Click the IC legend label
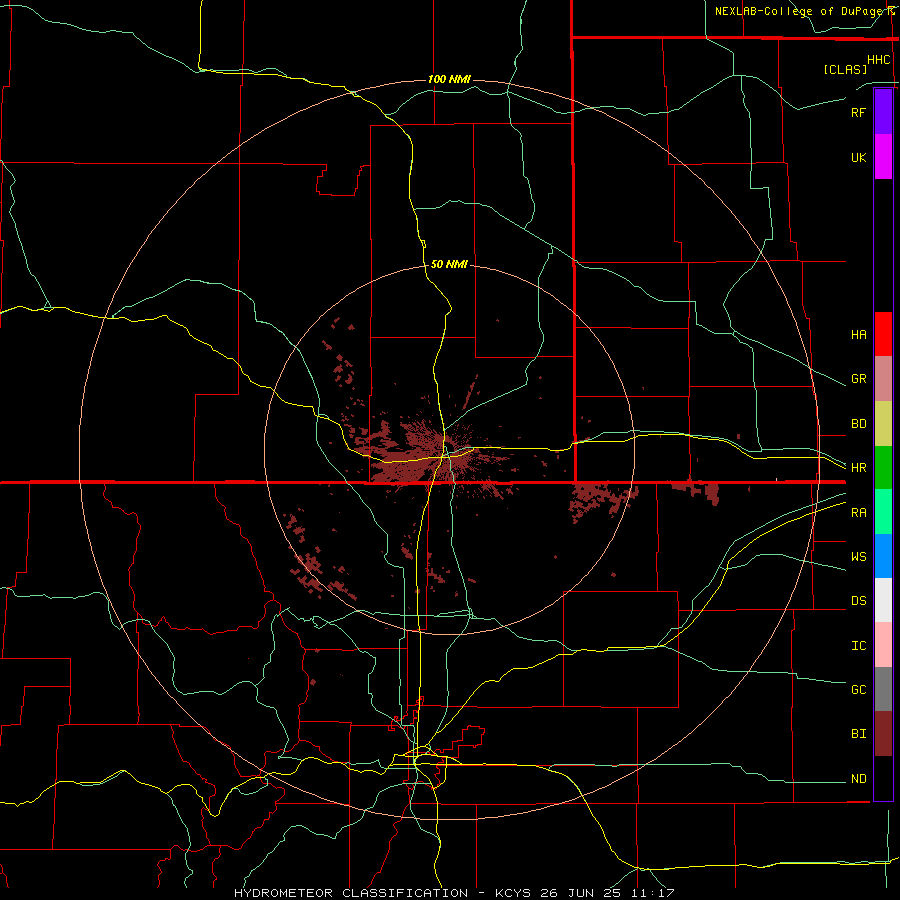 tap(858, 646)
